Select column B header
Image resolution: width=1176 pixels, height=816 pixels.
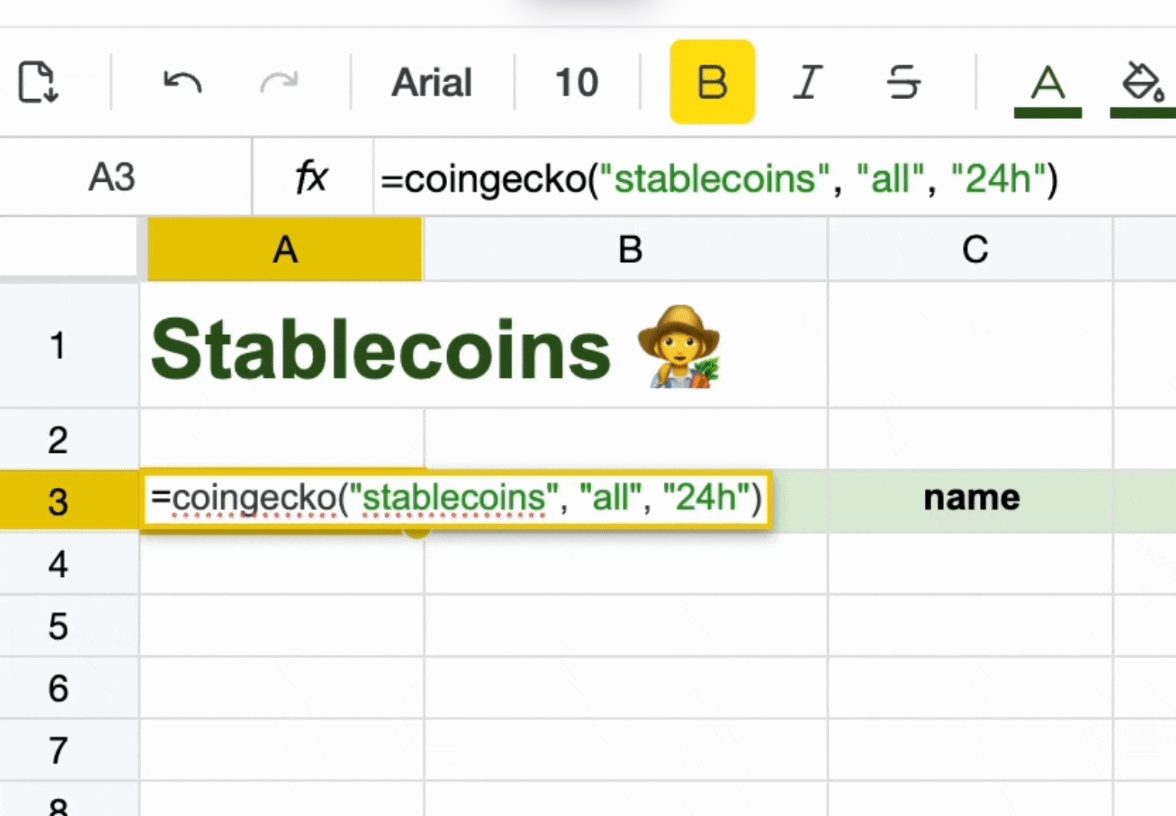629,249
